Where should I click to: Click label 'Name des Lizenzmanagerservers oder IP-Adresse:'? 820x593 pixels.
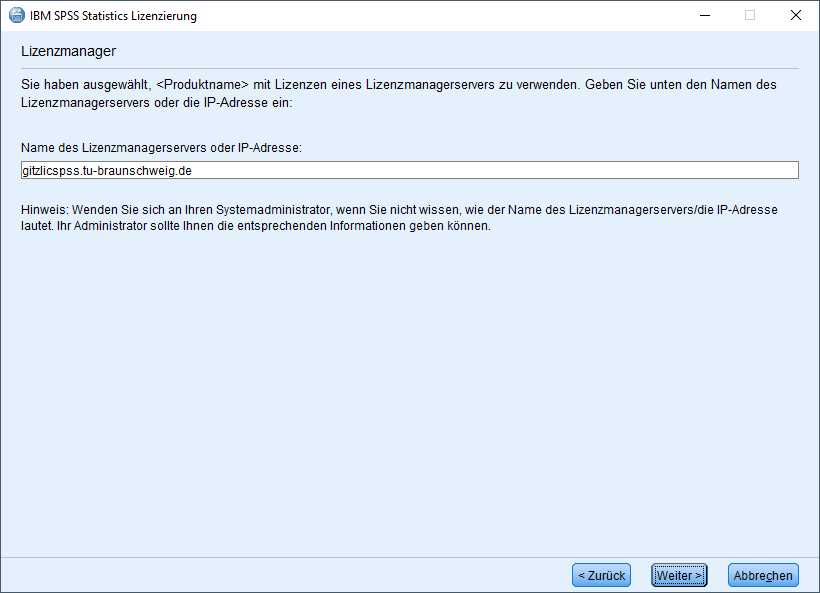[162, 148]
